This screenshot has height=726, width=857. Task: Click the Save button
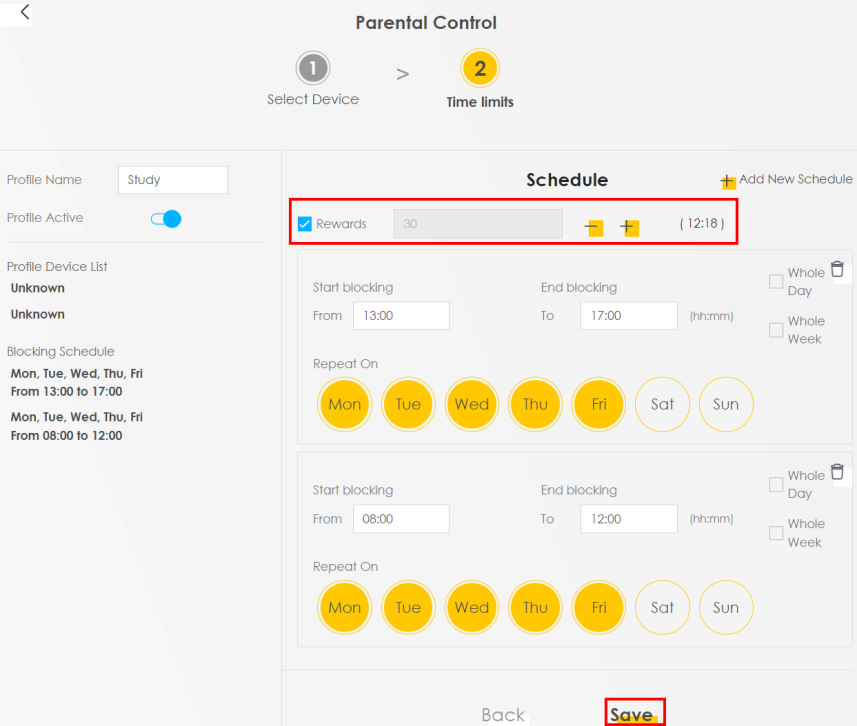(634, 714)
